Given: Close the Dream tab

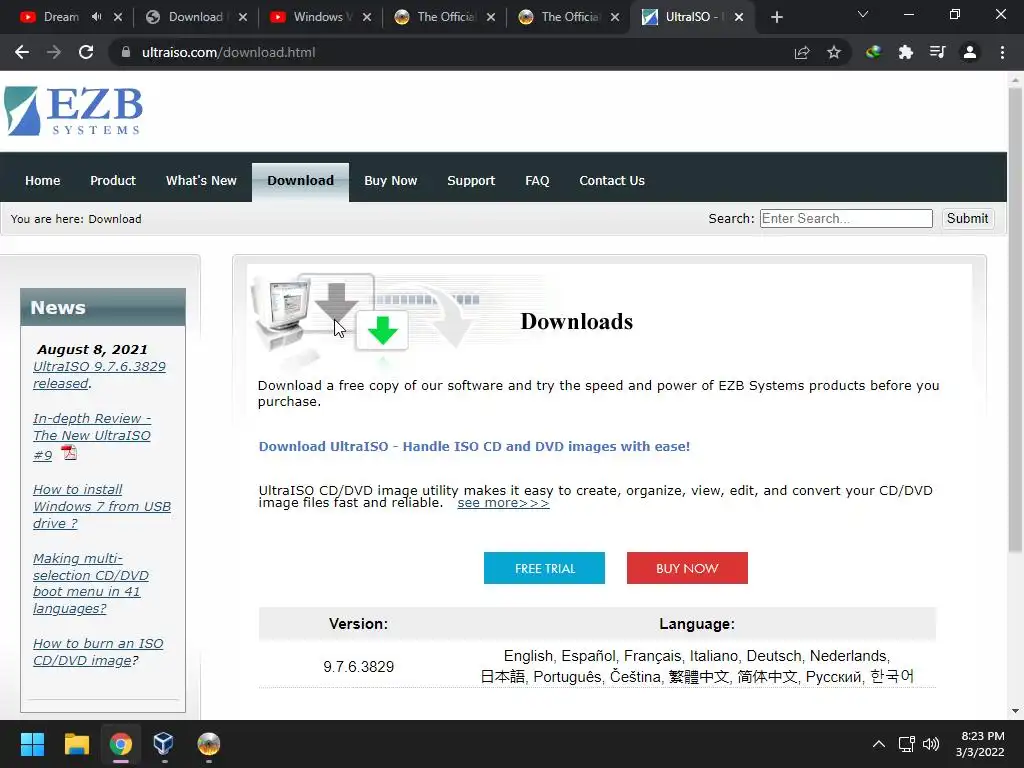Looking at the screenshot, I should [x=118, y=17].
